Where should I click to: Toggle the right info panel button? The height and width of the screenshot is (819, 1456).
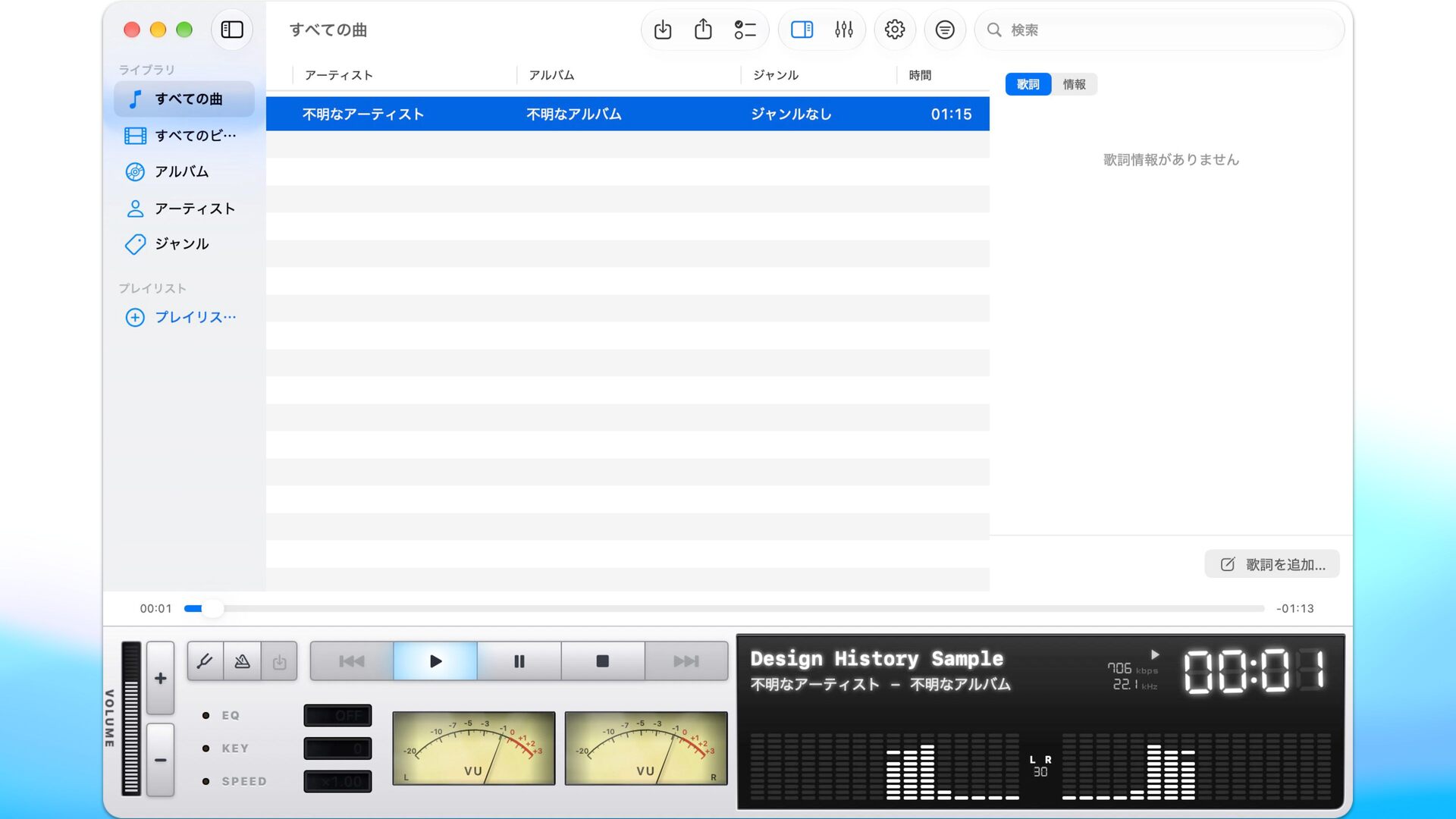[802, 30]
